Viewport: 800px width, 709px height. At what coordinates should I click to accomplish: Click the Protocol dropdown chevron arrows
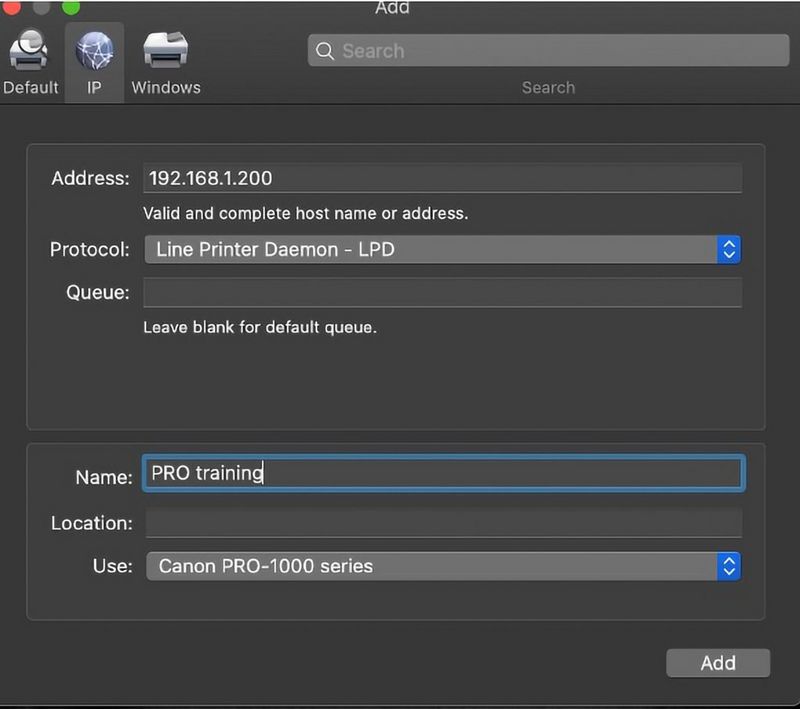click(x=729, y=249)
